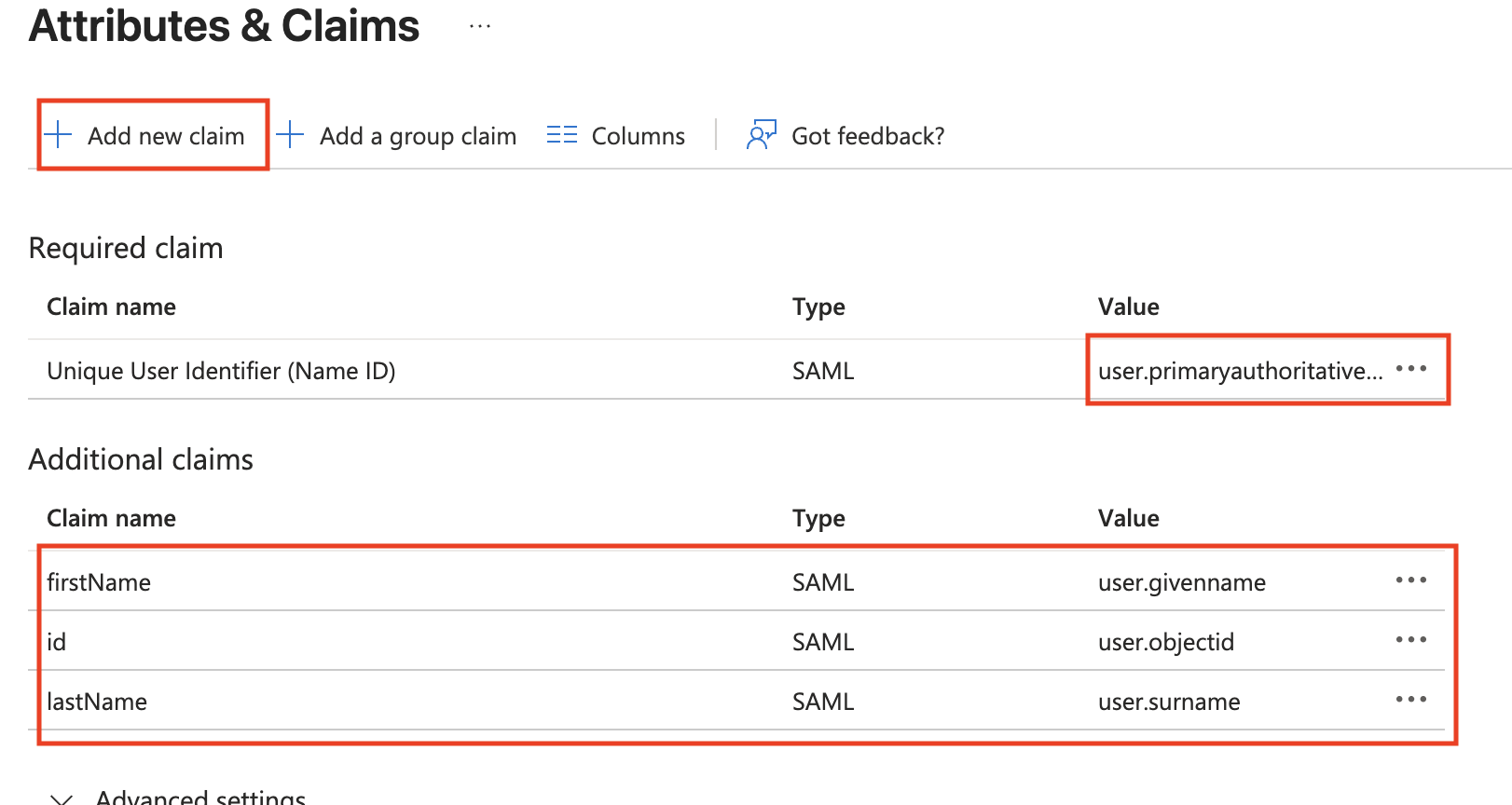This screenshot has height=805, width=1512.
Task: Select the lastName claim row
Action: (97, 702)
